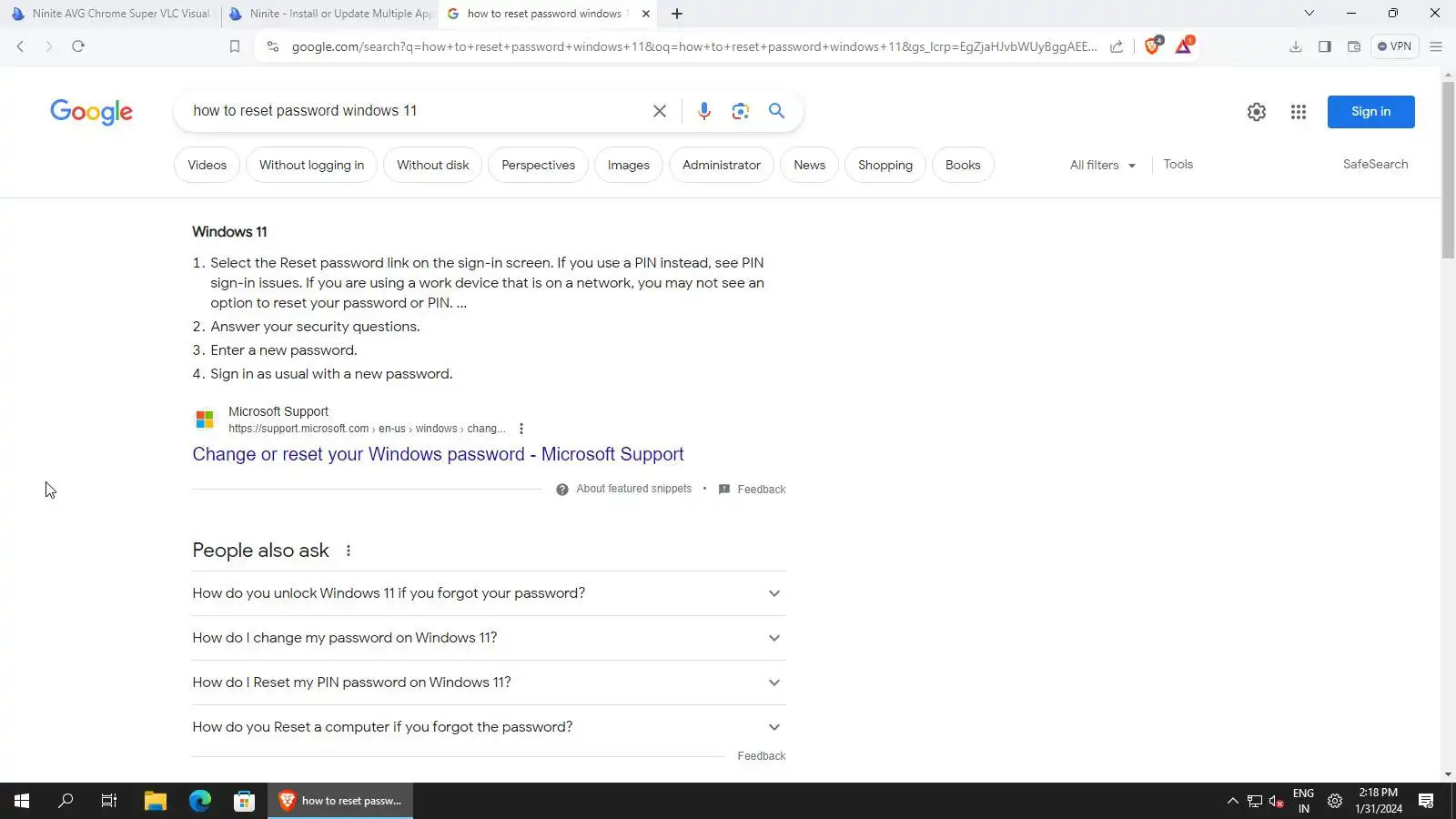Screen dimensions: 1456x819
Task: Select the Images filter chip
Action: pos(629,165)
